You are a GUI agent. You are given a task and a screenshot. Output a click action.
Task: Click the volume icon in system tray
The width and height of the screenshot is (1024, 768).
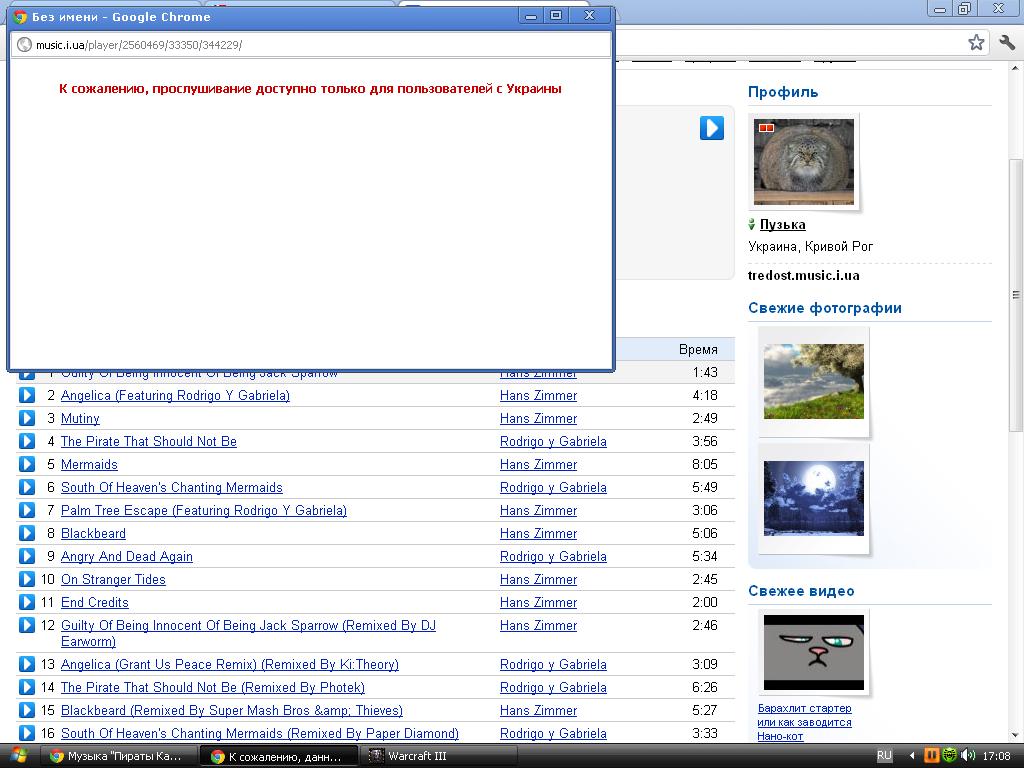pos(967,756)
